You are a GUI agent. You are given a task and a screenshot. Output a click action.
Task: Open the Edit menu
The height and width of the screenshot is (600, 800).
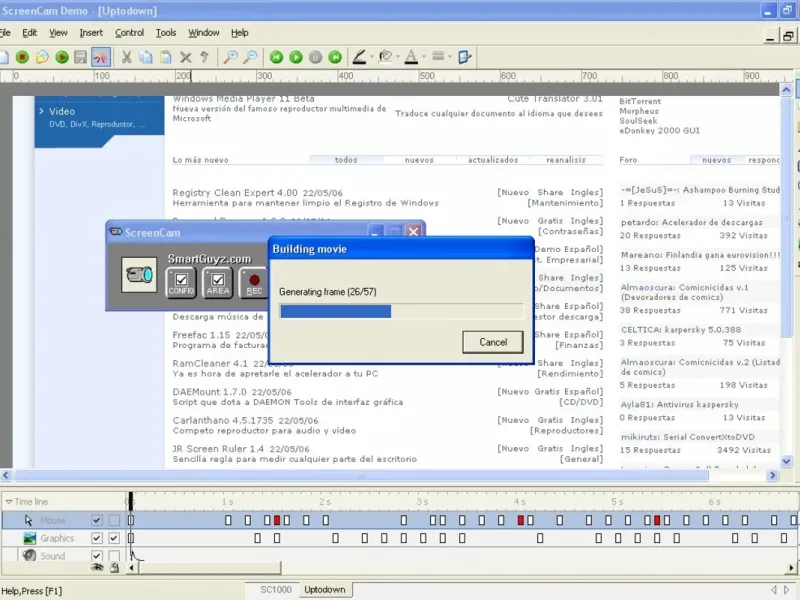[x=30, y=33]
